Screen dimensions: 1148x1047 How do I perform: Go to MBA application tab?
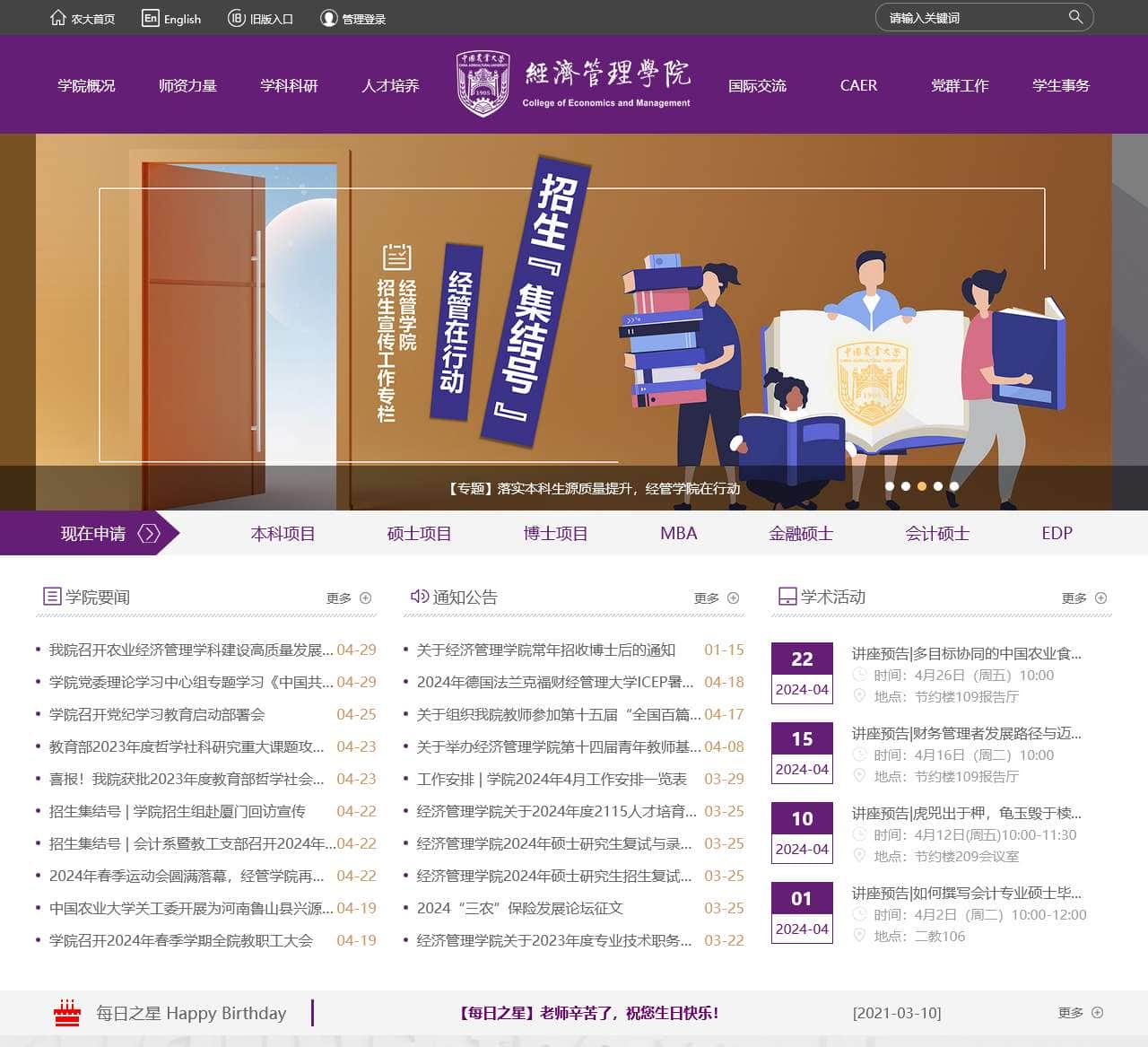click(x=679, y=534)
